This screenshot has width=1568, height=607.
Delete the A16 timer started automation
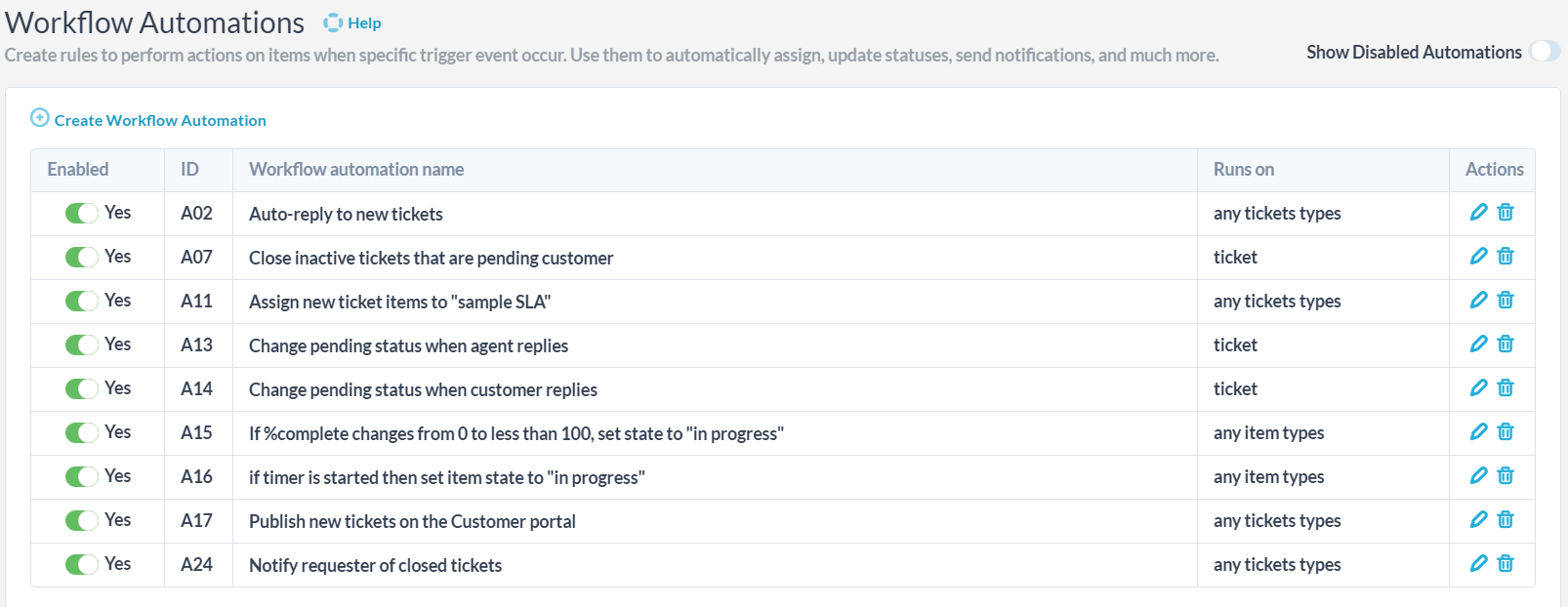point(1506,475)
